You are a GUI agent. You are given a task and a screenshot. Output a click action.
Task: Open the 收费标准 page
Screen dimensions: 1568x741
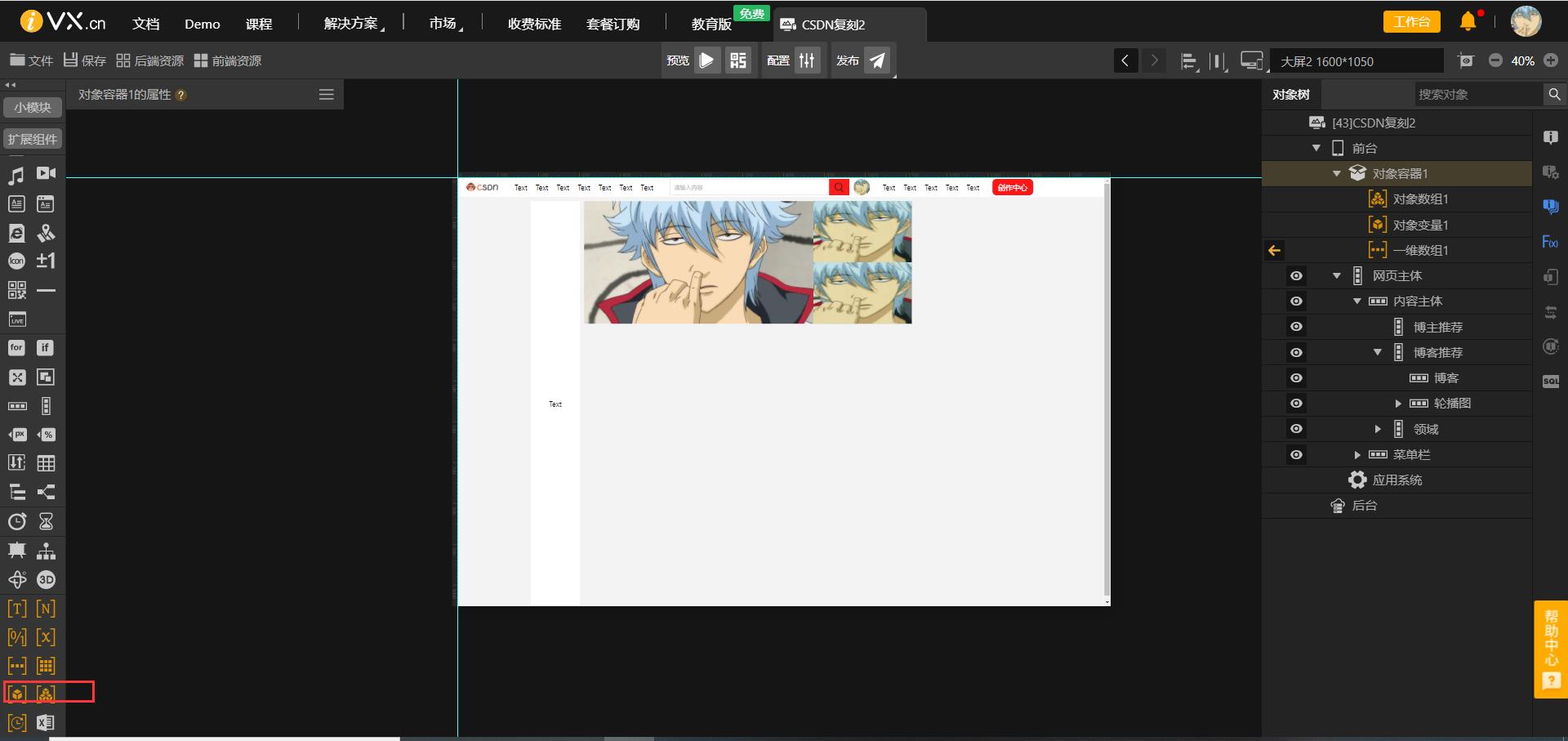[534, 24]
